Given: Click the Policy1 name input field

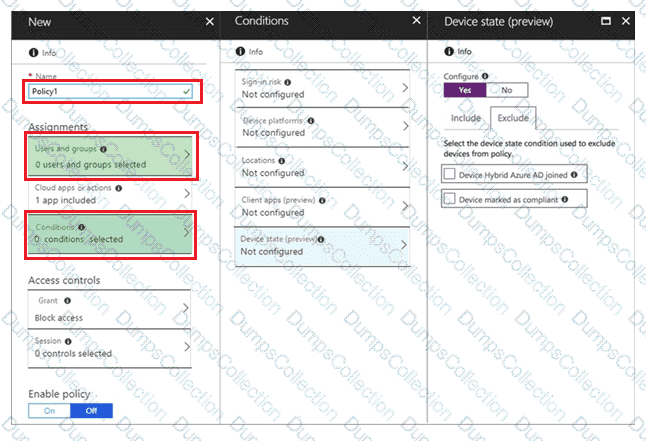Looking at the screenshot, I should (x=108, y=90).
